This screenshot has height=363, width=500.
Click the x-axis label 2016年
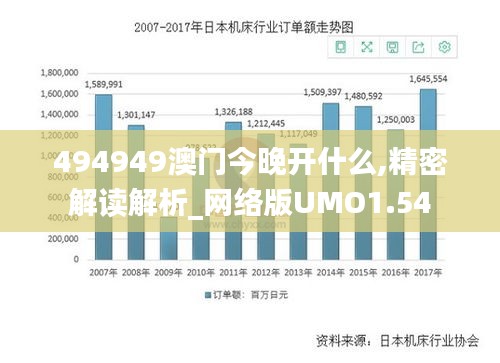pos(395,273)
